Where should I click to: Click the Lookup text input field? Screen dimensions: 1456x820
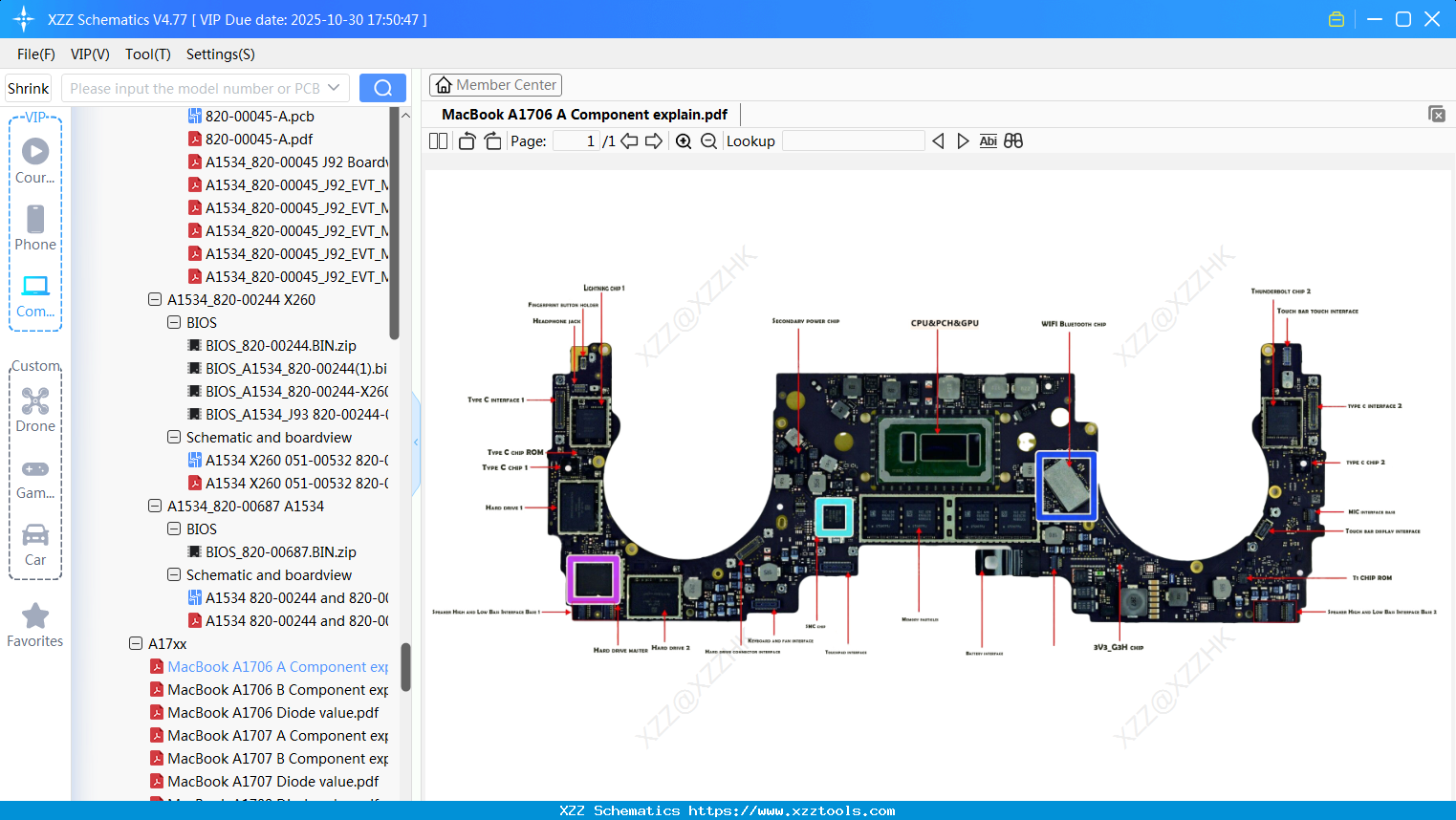point(853,141)
